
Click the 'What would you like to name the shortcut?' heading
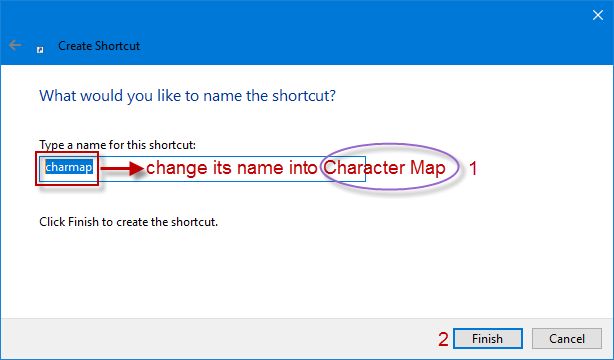(187, 96)
